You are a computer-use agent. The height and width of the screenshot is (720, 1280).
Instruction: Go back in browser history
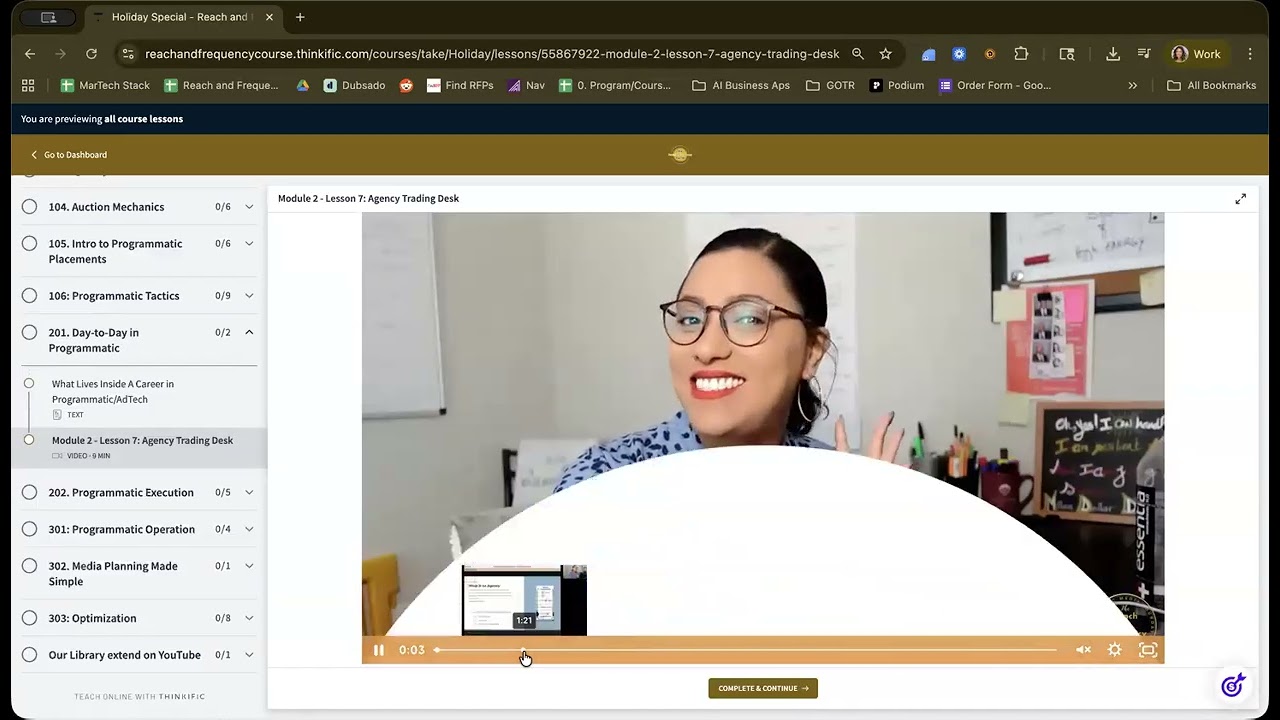click(30, 54)
